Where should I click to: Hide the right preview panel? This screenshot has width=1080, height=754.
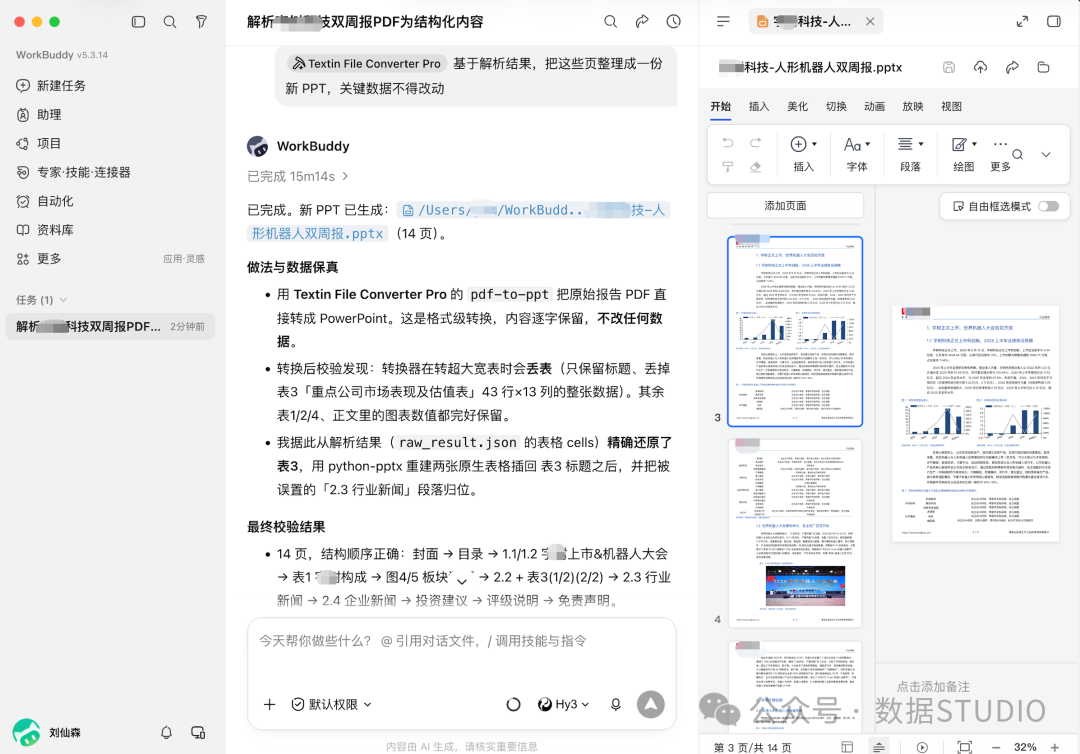1054,21
